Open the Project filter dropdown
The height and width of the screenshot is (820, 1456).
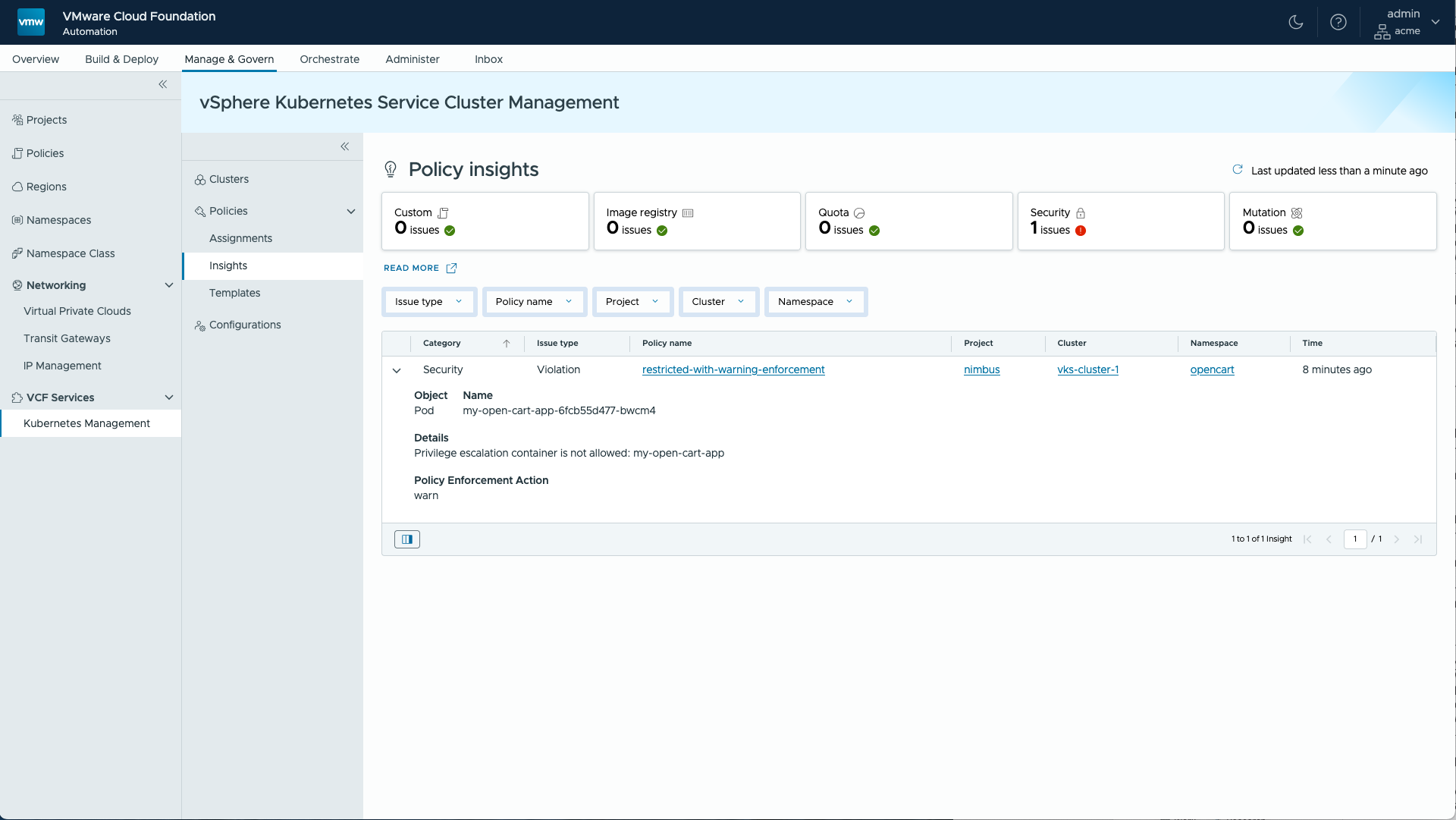pos(632,302)
